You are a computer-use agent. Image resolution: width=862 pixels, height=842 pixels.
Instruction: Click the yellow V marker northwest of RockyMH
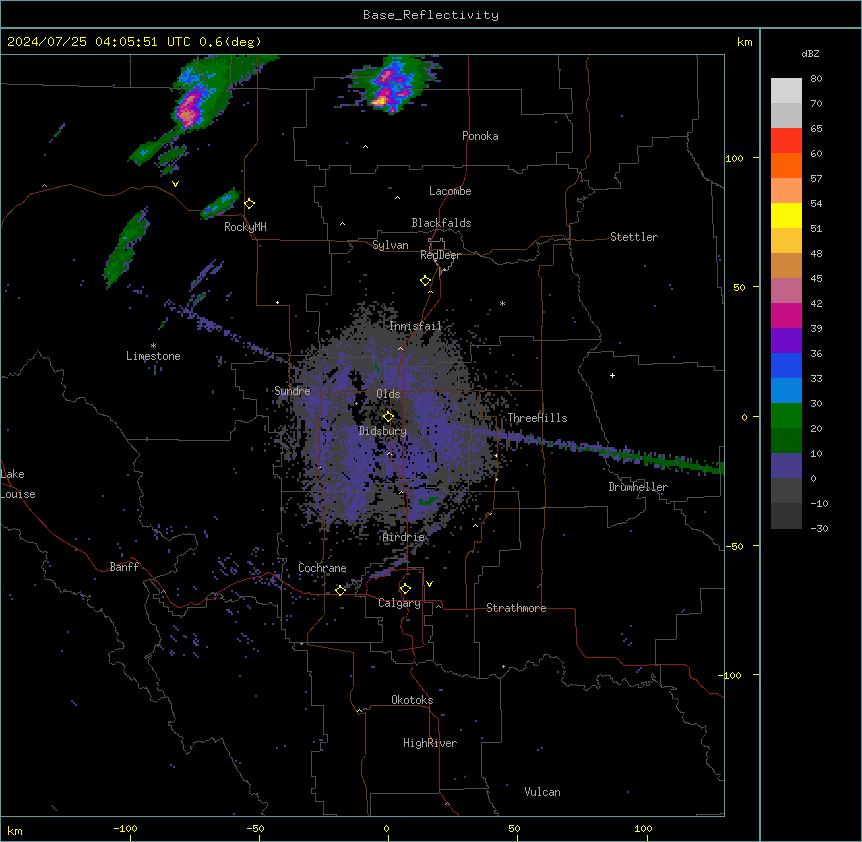175,184
